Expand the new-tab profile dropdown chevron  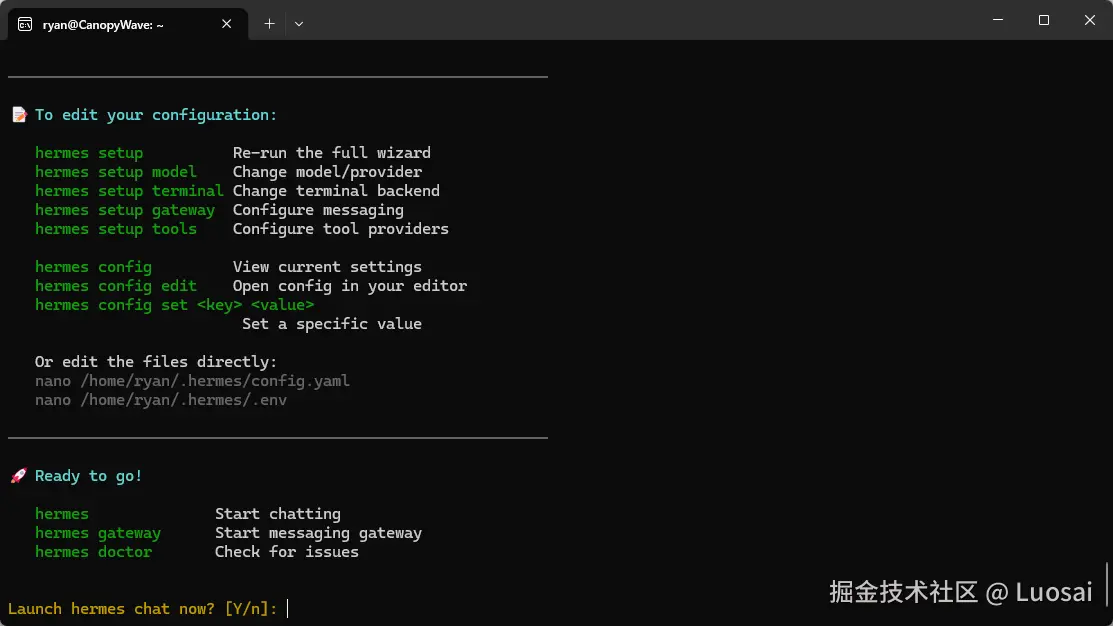click(x=298, y=24)
